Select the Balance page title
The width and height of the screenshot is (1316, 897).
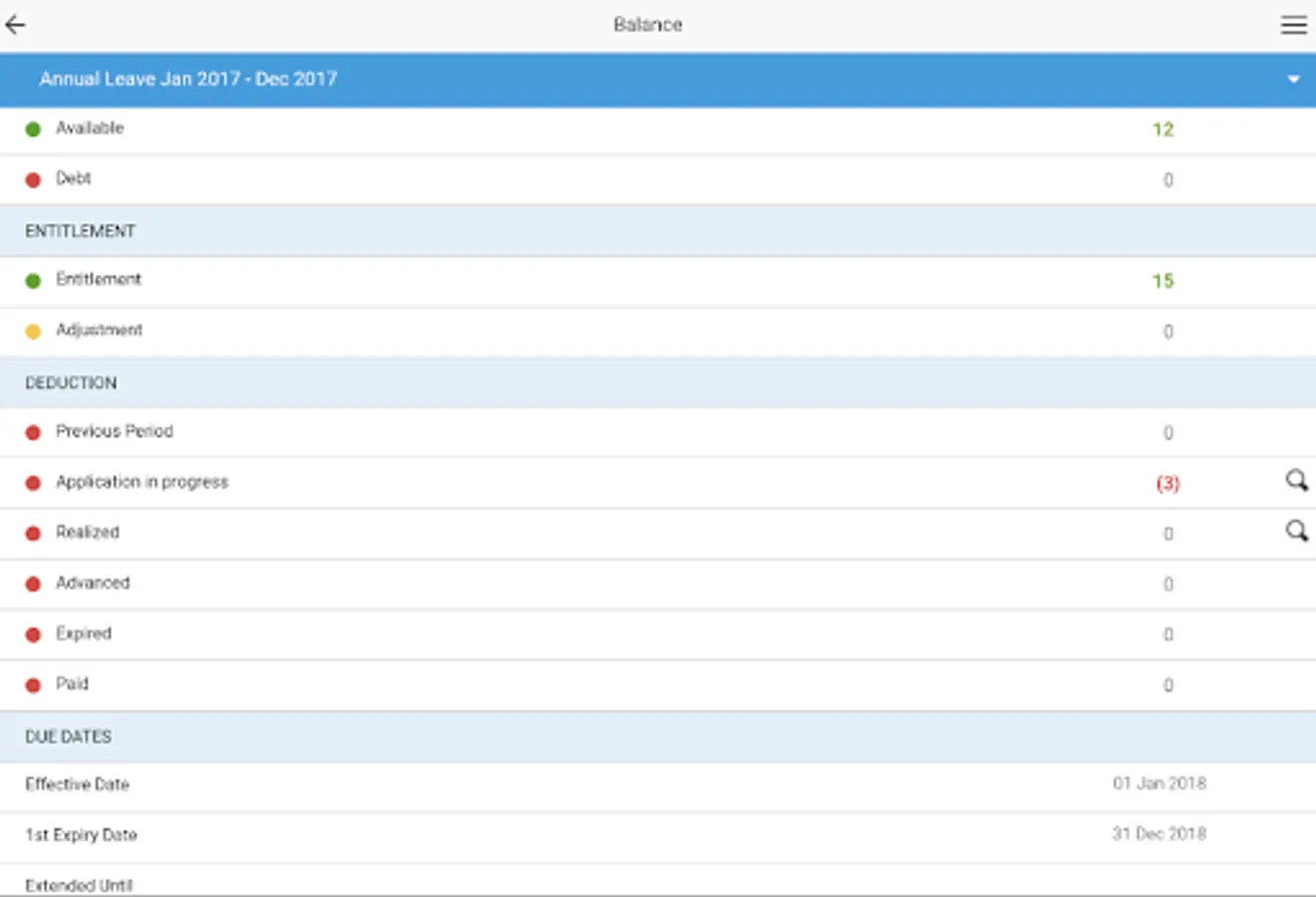click(x=648, y=25)
